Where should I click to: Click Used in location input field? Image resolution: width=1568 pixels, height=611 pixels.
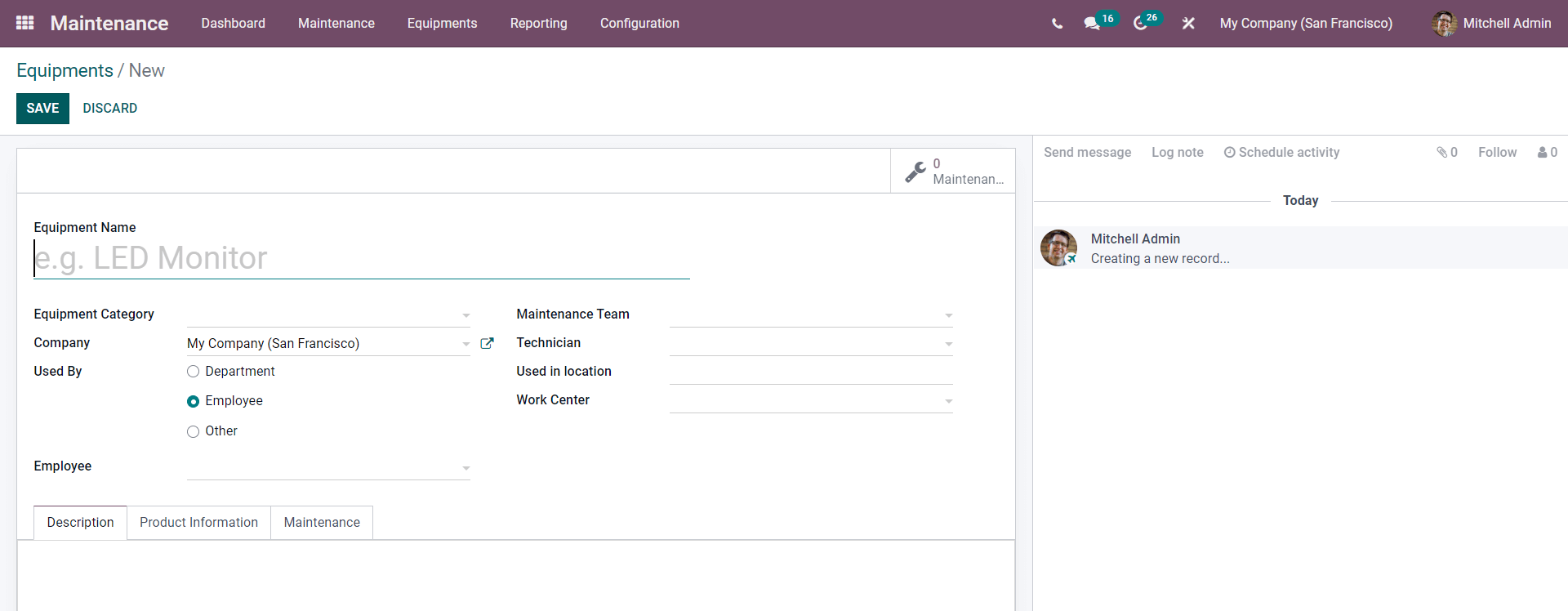pyautogui.click(x=811, y=372)
